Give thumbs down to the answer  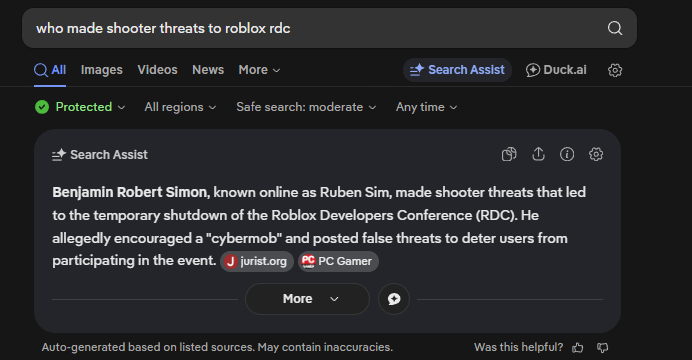pos(602,348)
